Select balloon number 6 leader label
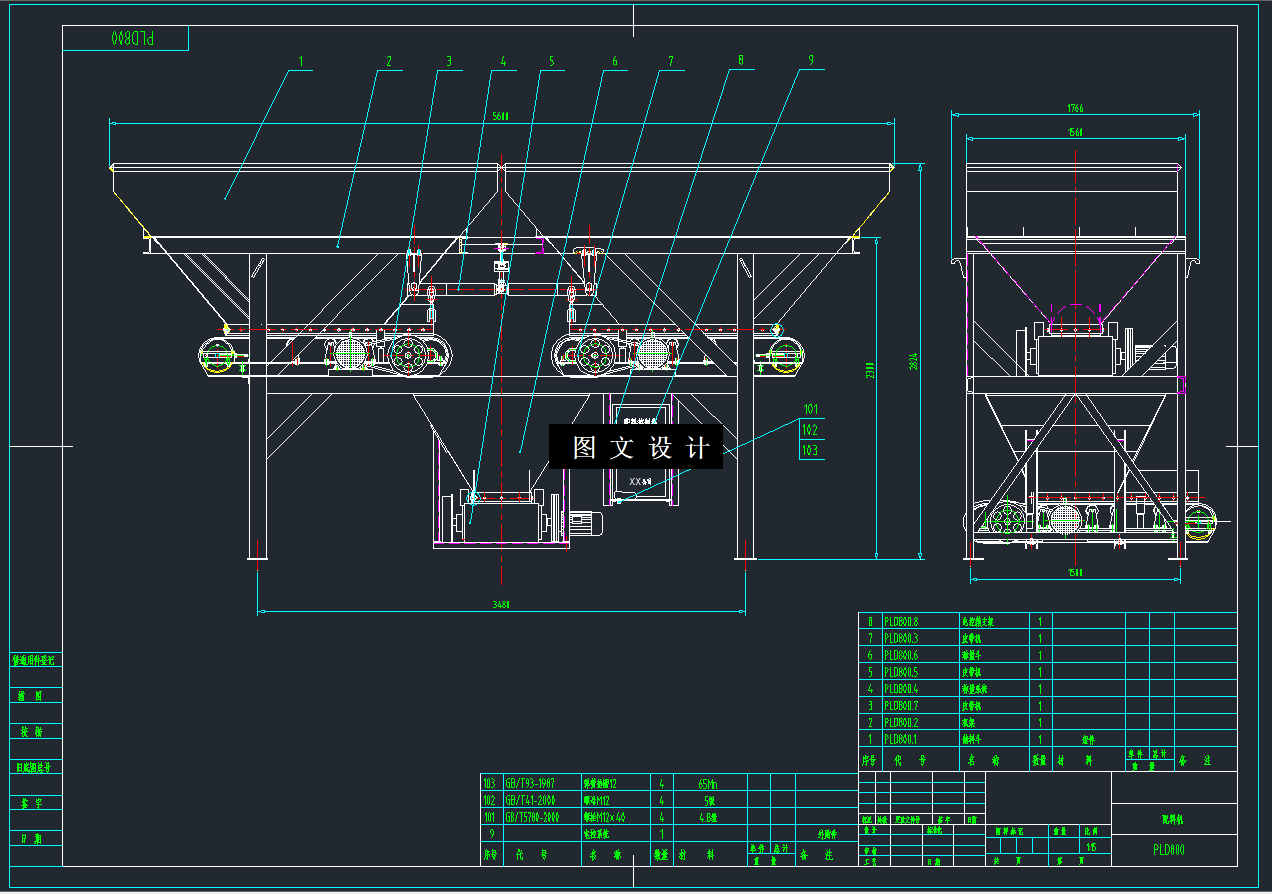 [614, 62]
